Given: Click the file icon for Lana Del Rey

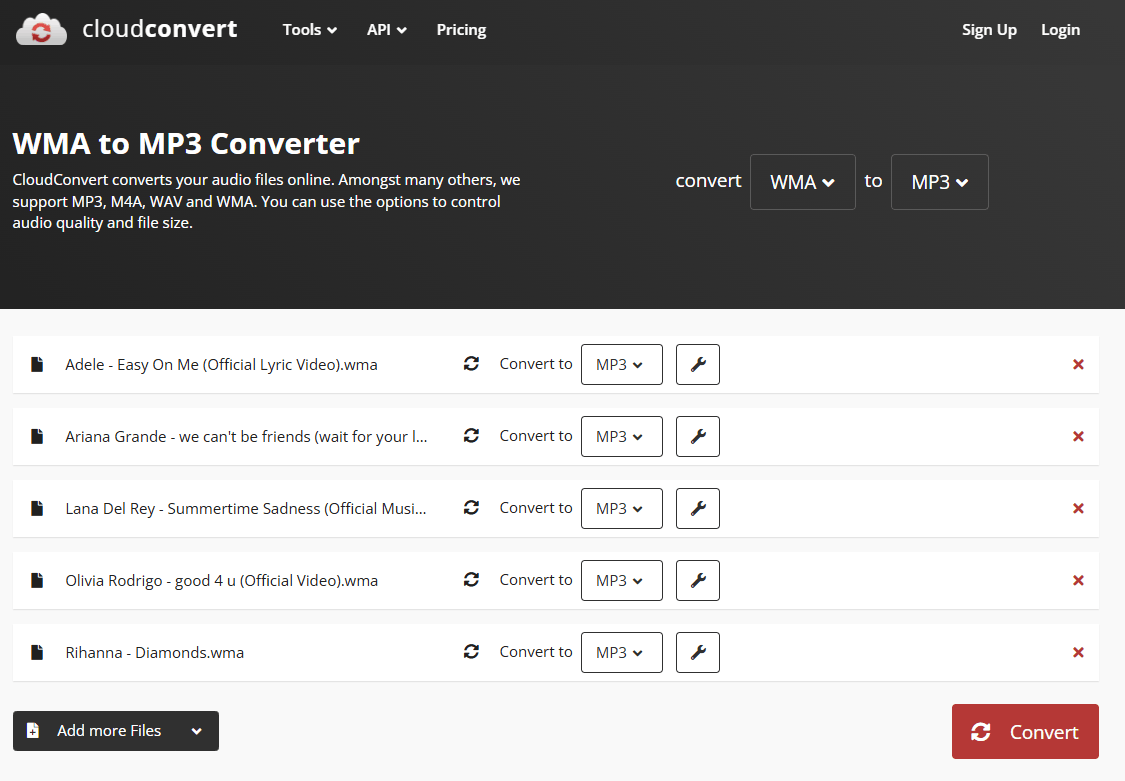Looking at the screenshot, I should pos(37,508).
